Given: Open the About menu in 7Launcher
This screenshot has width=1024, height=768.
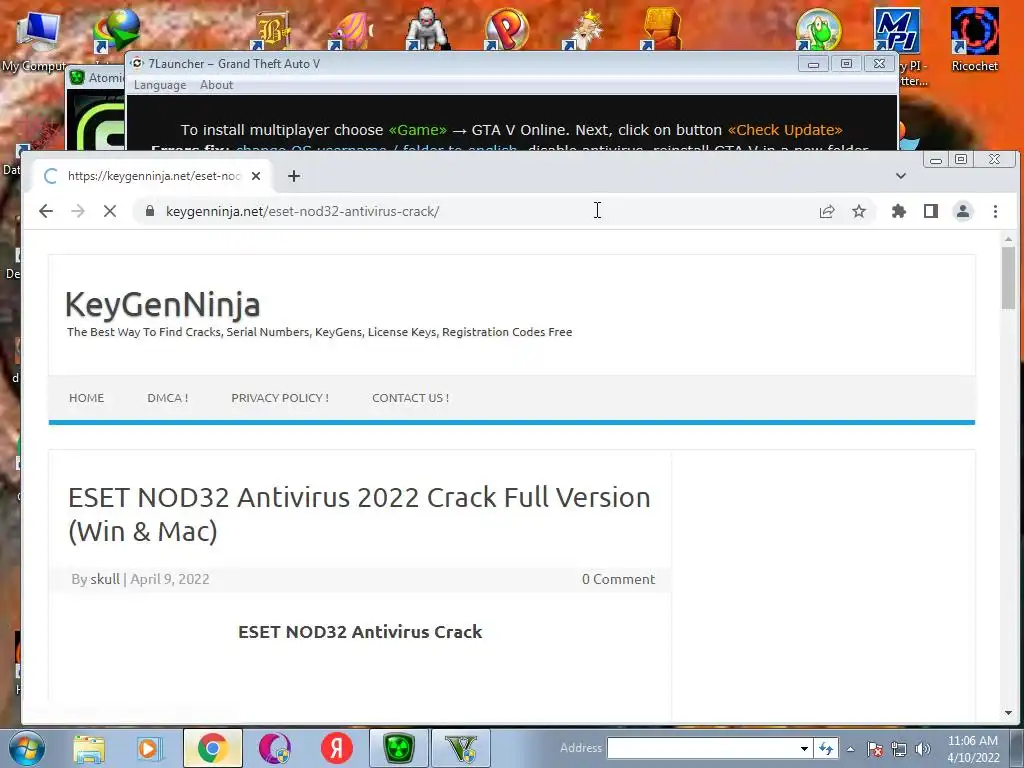Looking at the screenshot, I should coord(216,85).
